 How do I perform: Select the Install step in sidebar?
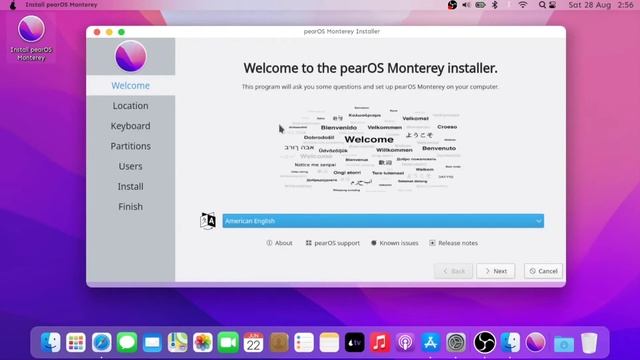(x=131, y=187)
